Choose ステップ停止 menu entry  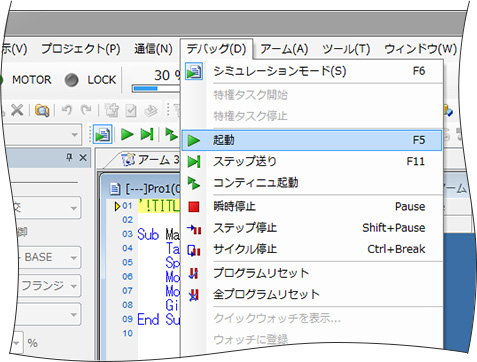pos(312,228)
